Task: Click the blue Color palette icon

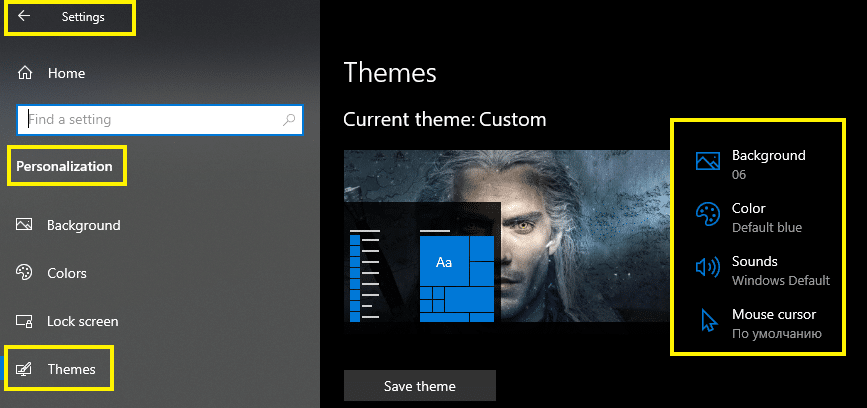Action: tap(707, 214)
